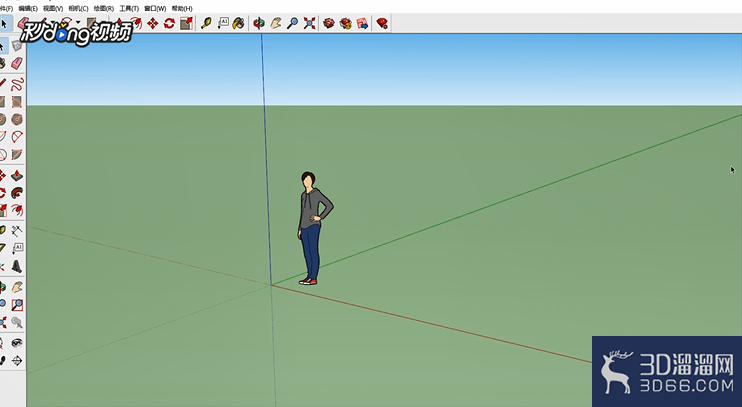This screenshot has height=407, width=742.
Task: Click the Previous view icon
Action: pos(17,322)
